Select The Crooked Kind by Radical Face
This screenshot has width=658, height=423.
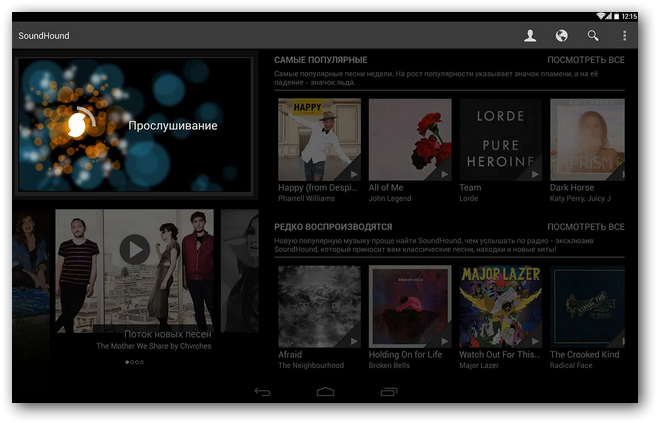pos(587,306)
